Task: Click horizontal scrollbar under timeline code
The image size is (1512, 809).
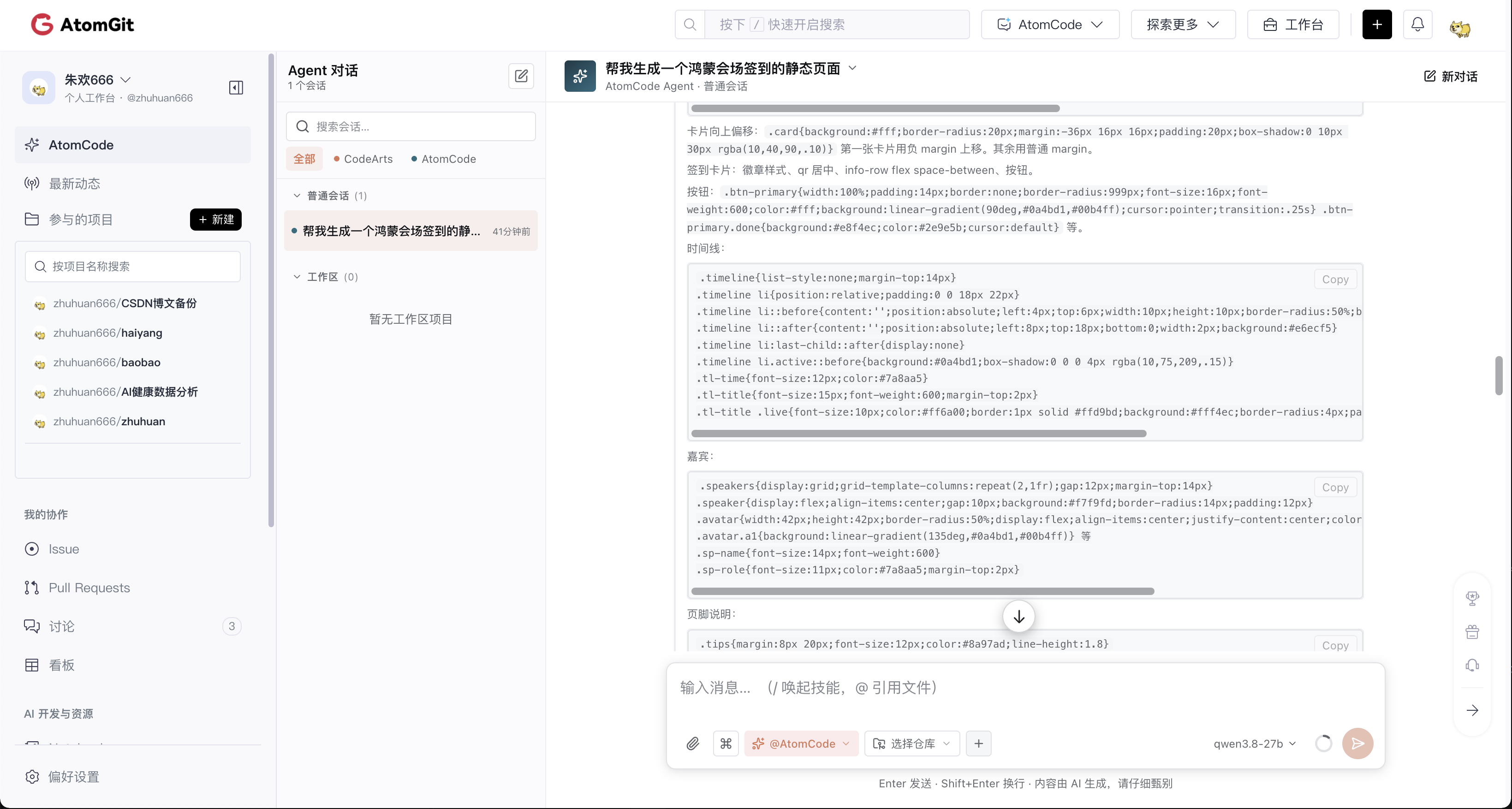Action: [x=918, y=433]
